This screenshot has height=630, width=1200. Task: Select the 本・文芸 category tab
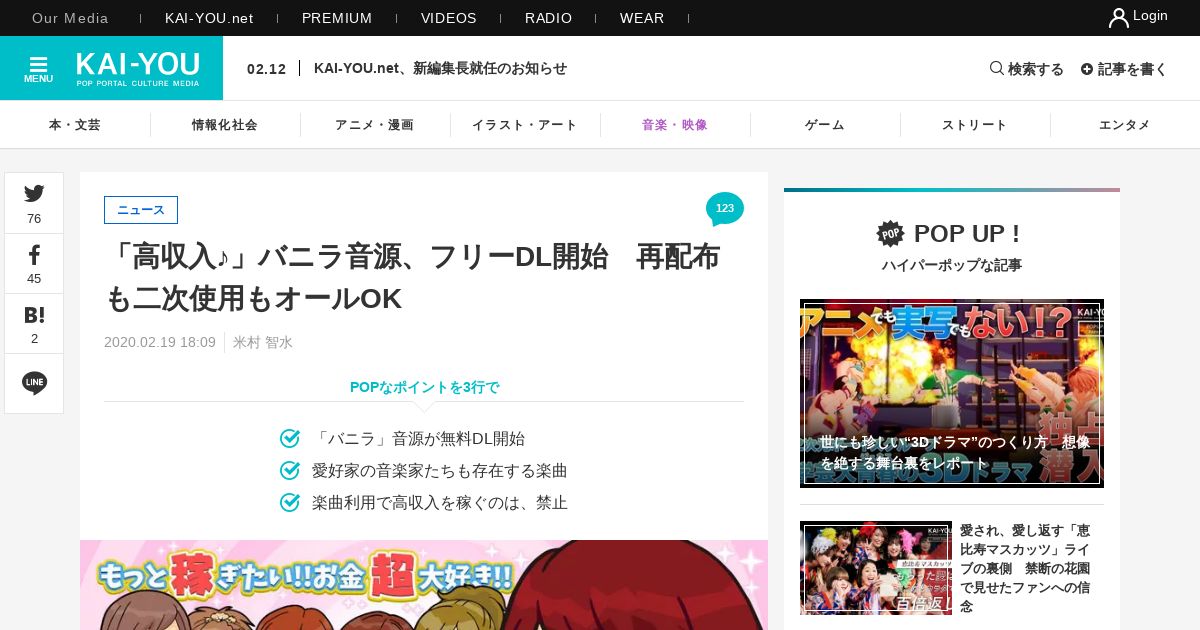click(x=75, y=125)
